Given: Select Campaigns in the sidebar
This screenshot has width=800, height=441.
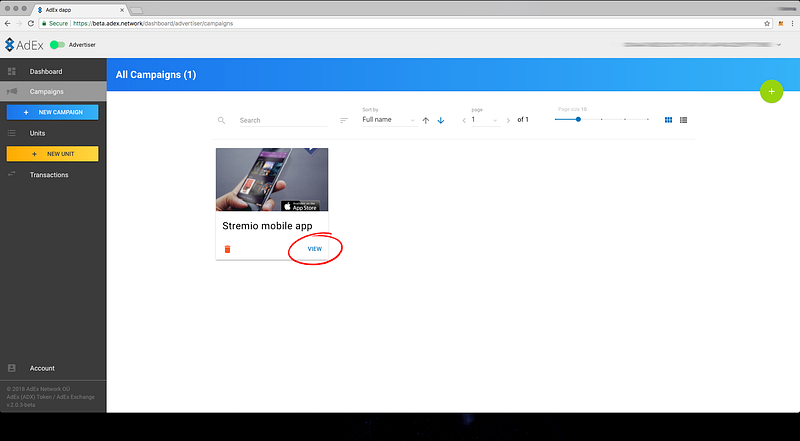Looking at the screenshot, I should point(53,91).
